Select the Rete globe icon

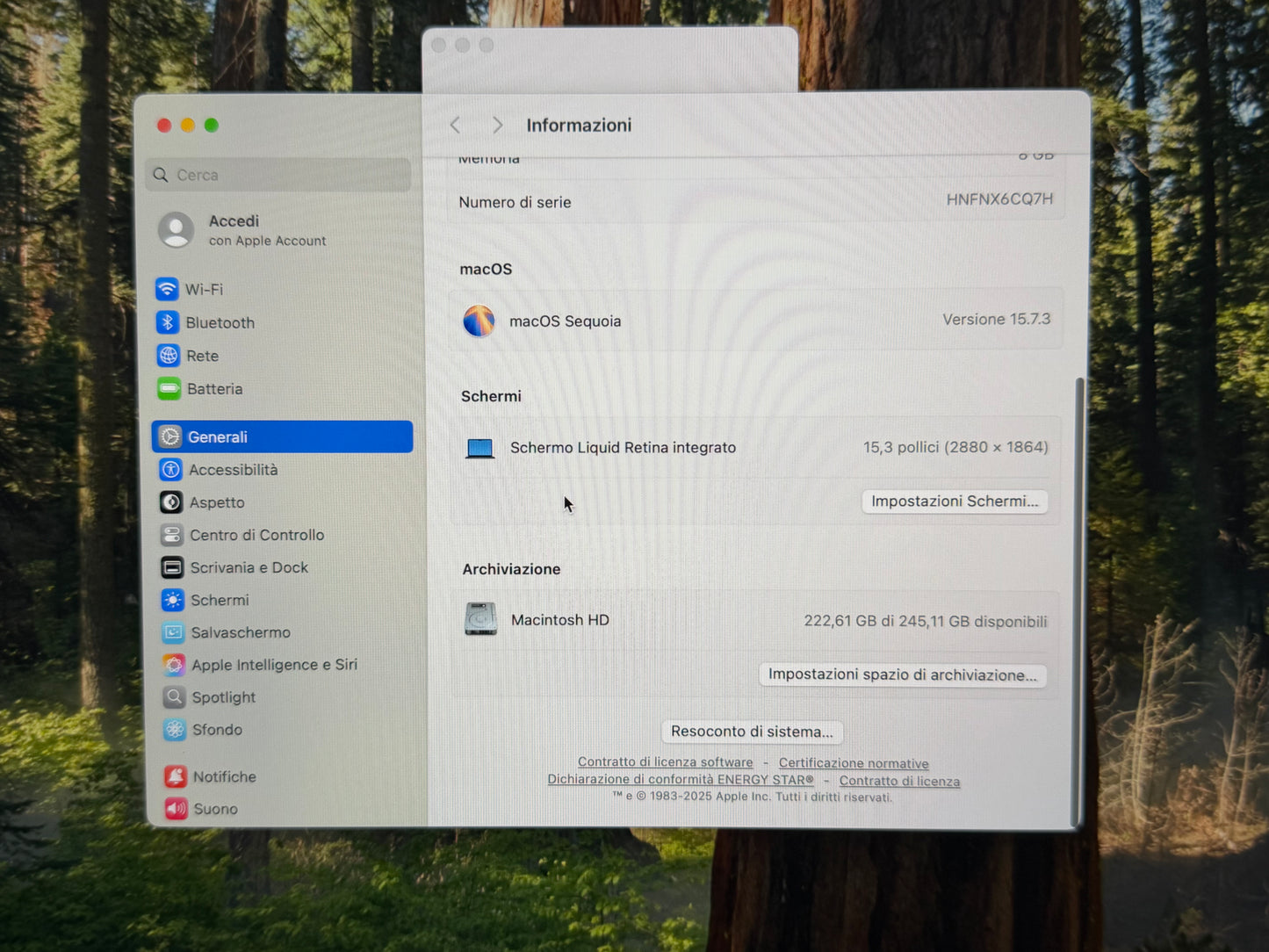(x=168, y=356)
